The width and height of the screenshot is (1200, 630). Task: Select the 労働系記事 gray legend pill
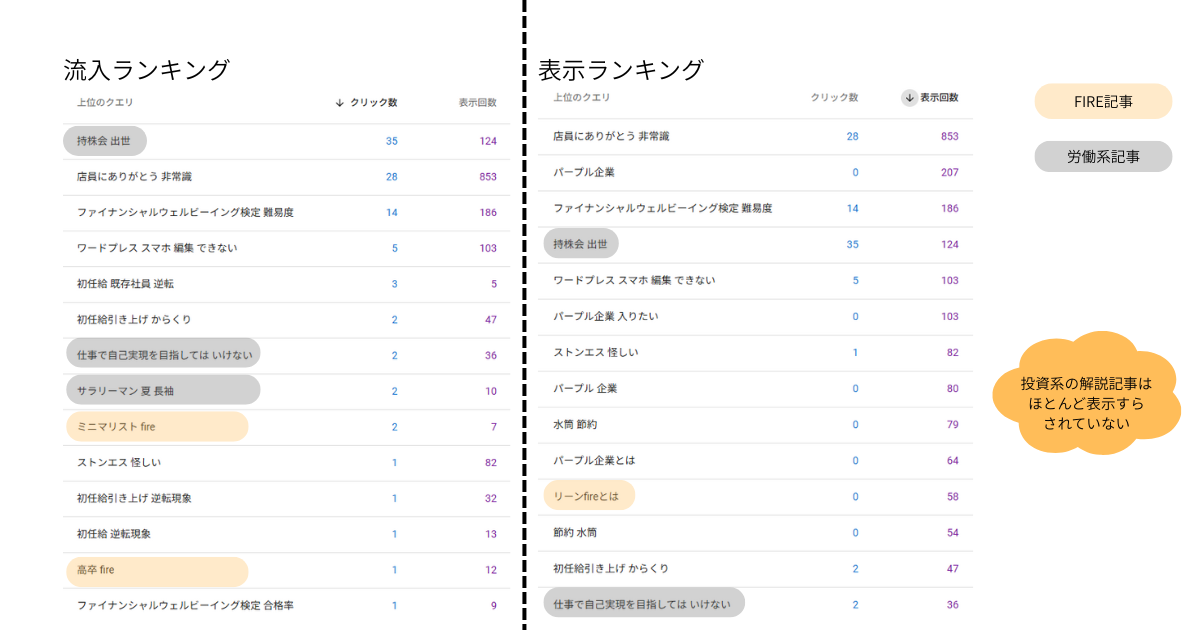pos(1103,156)
